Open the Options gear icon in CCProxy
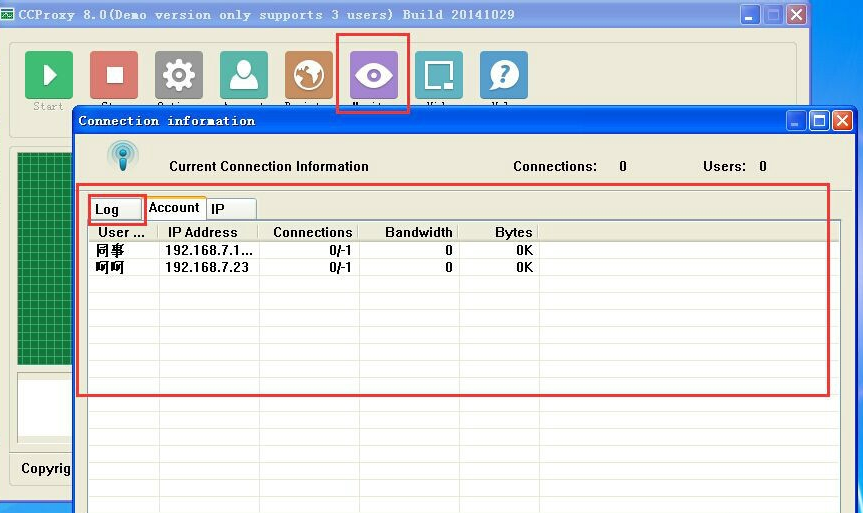This screenshot has width=863, height=513. [x=179, y=75]
